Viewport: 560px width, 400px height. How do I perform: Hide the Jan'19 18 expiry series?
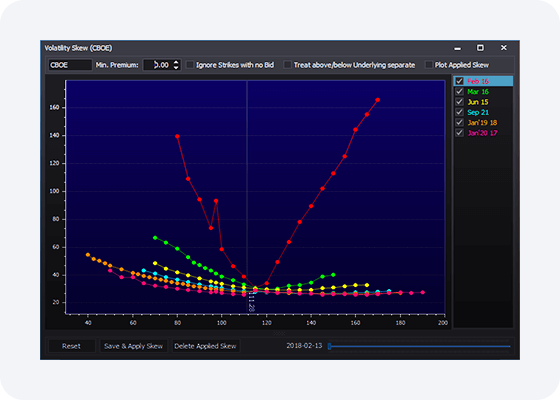[x=459, y=122]
